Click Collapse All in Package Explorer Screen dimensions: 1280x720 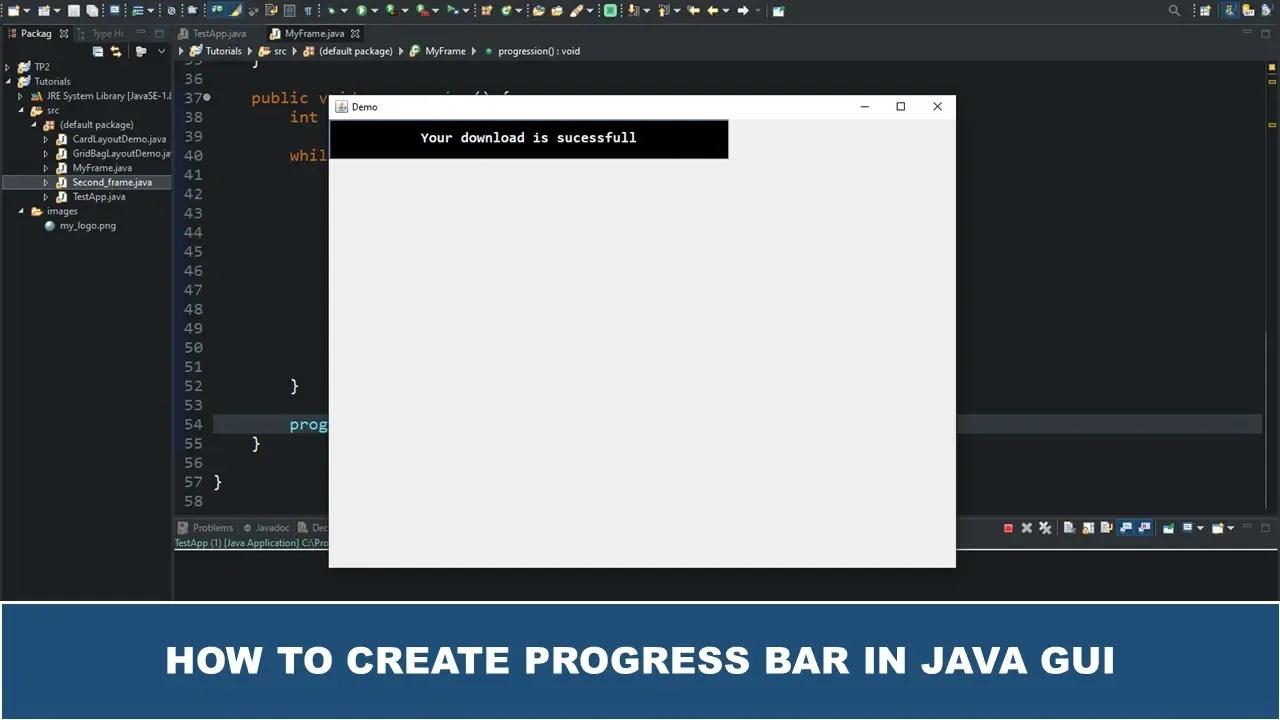coord(98,52)
